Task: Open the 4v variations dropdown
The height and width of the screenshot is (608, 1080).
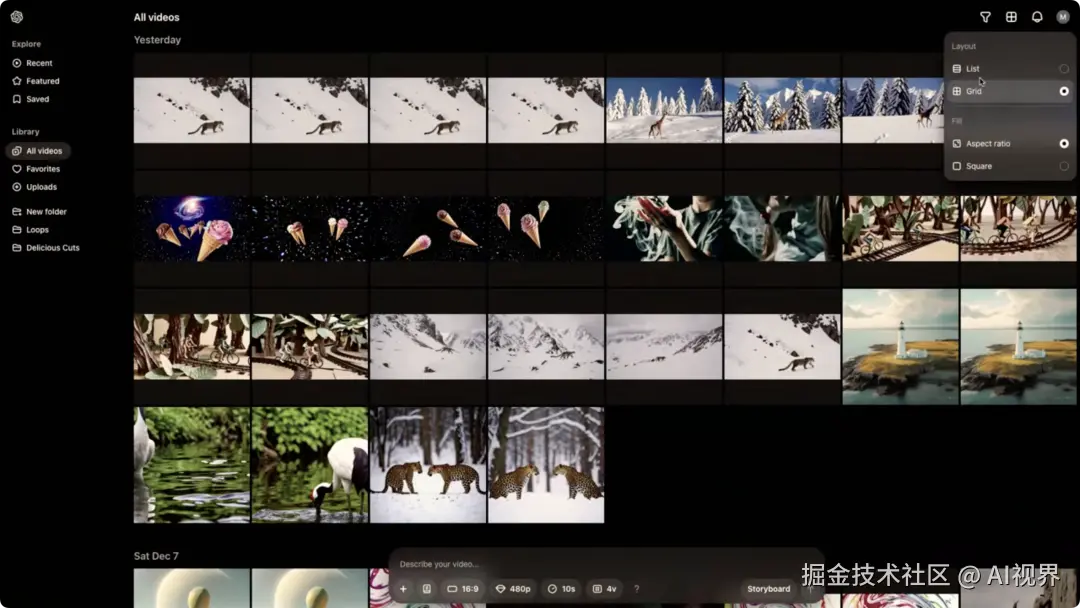Action: [605, 589]
